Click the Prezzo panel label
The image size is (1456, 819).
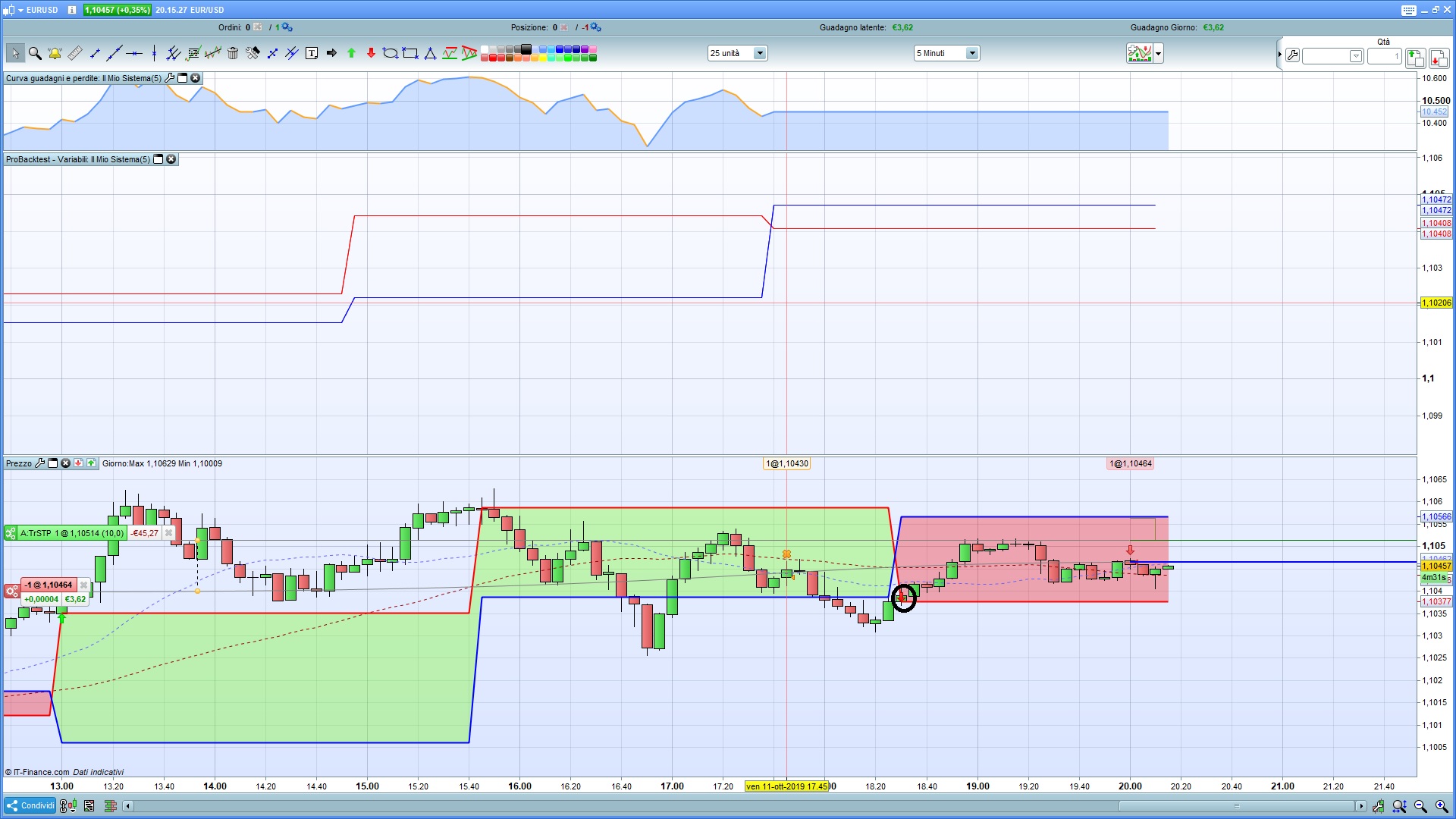tap(19, 463)
